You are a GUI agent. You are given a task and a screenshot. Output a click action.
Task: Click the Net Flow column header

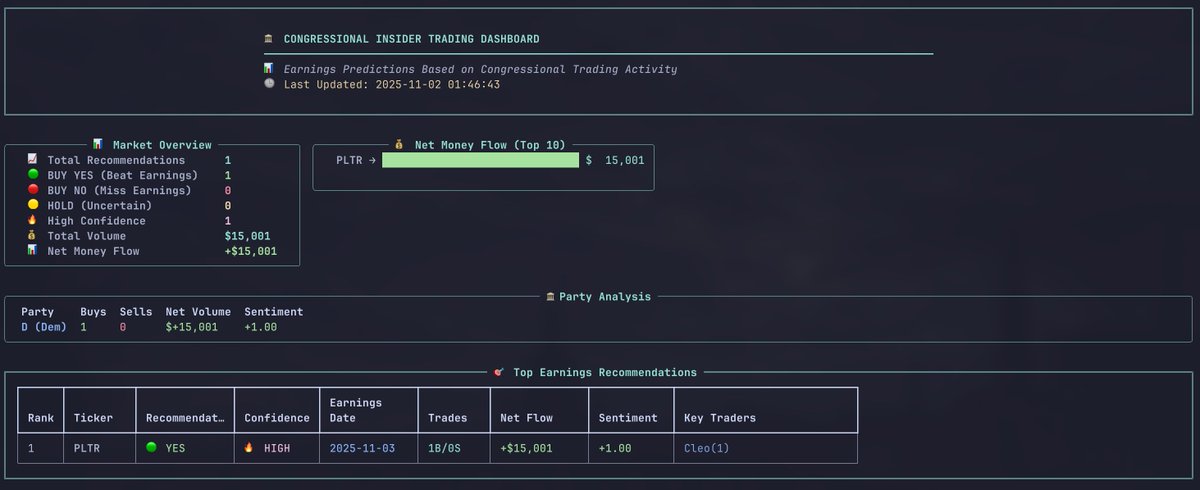(x=526, y=418)
